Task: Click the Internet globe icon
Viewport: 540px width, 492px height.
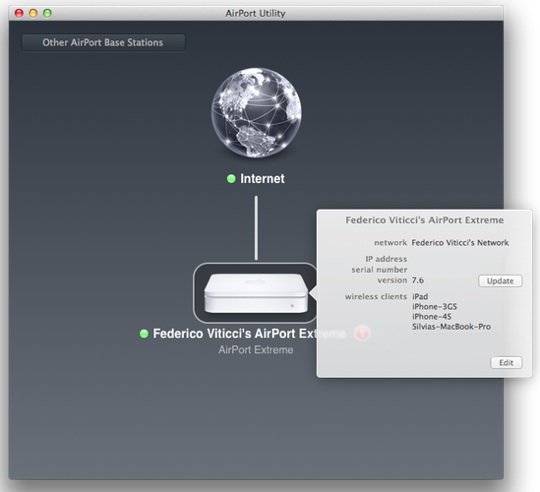Action: pyautogui.click(x=256, y=113)
